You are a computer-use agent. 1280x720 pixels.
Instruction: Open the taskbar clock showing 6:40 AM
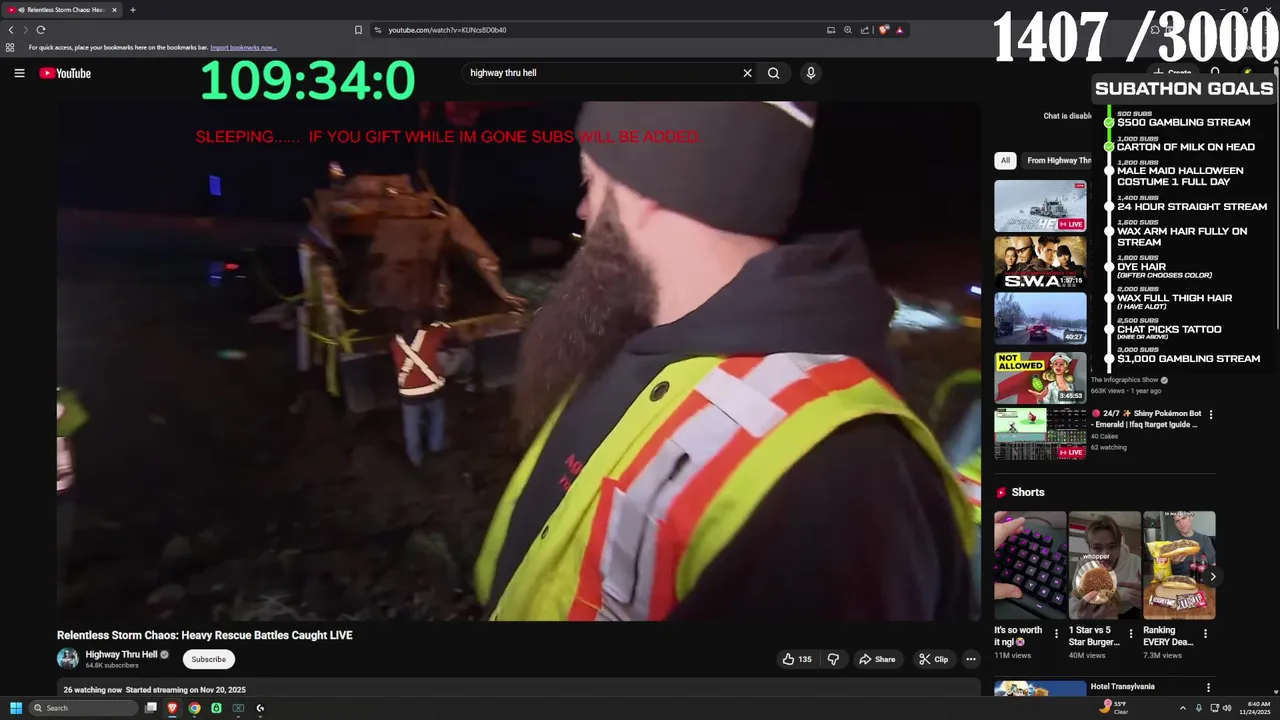coord(1255,708)
